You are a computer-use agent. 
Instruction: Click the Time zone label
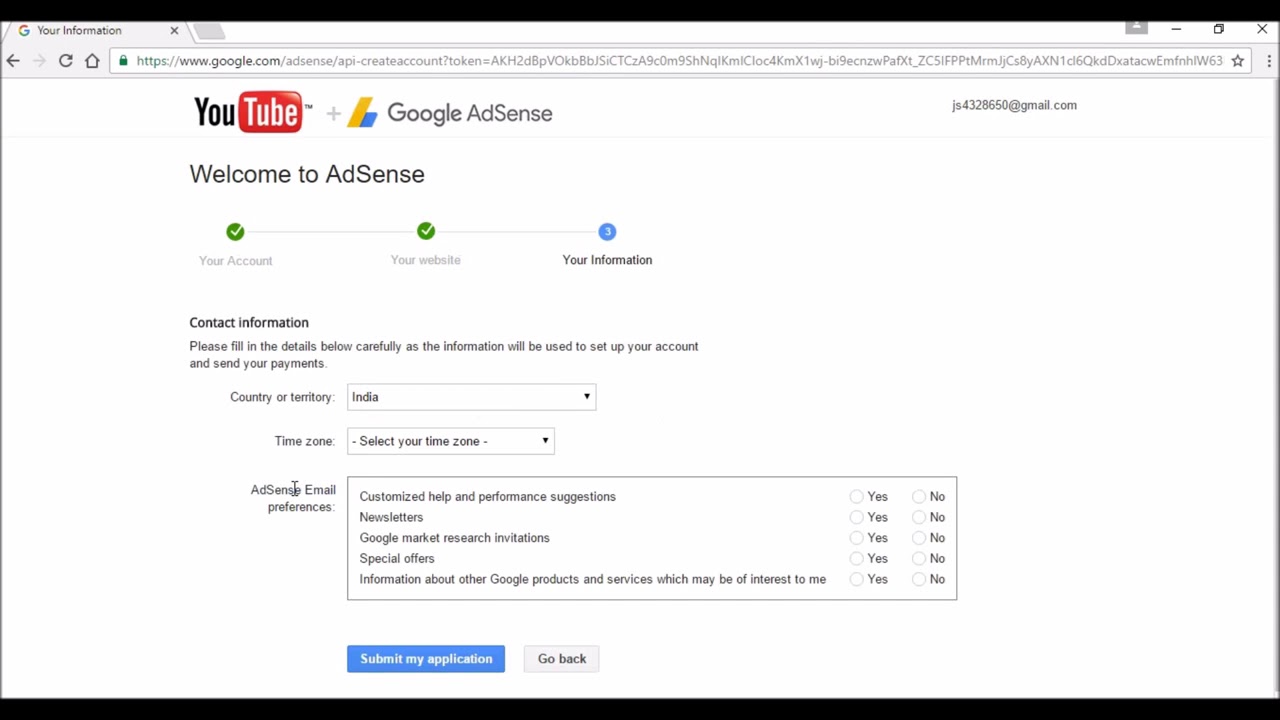tap(304, 441)
